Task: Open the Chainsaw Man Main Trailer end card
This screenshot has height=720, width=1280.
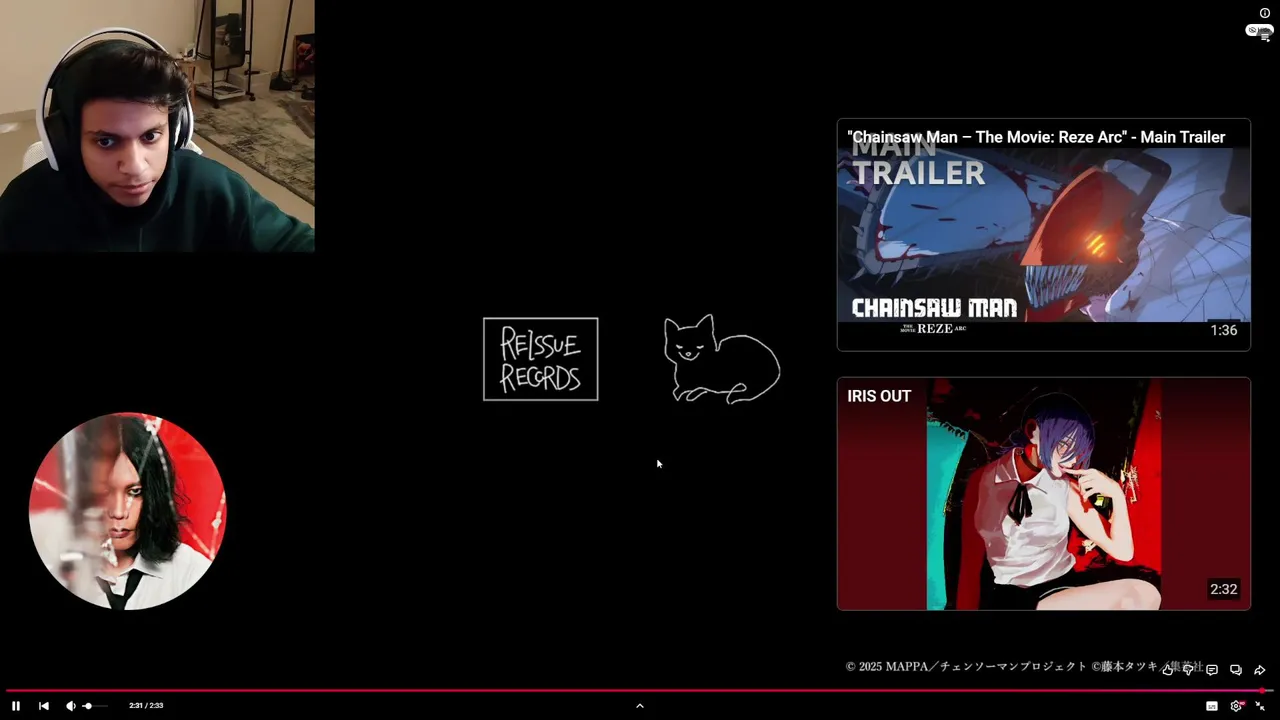Action: click(x=1044, y=235)
